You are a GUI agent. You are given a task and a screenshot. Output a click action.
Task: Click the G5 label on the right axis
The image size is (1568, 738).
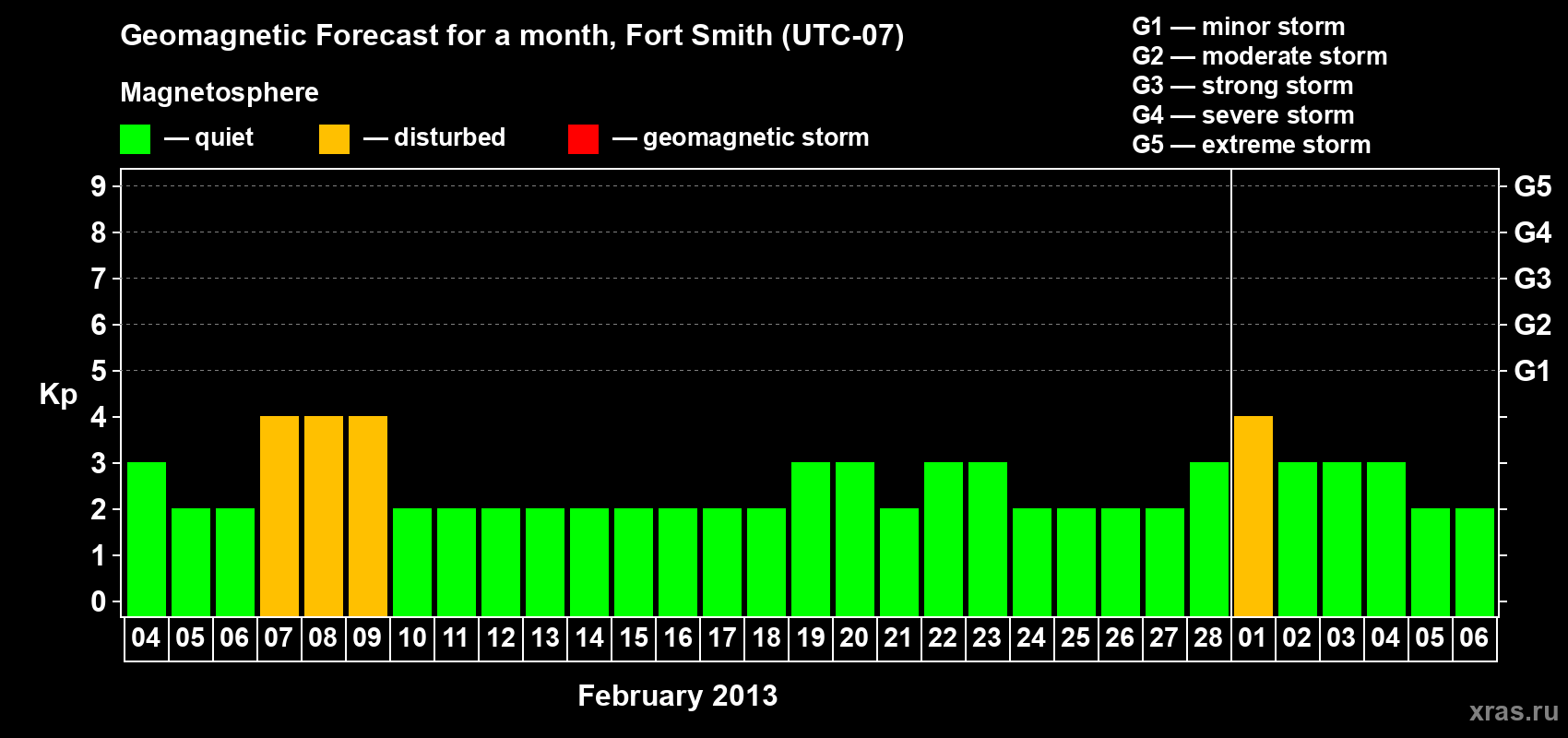tap(1533, 186)
